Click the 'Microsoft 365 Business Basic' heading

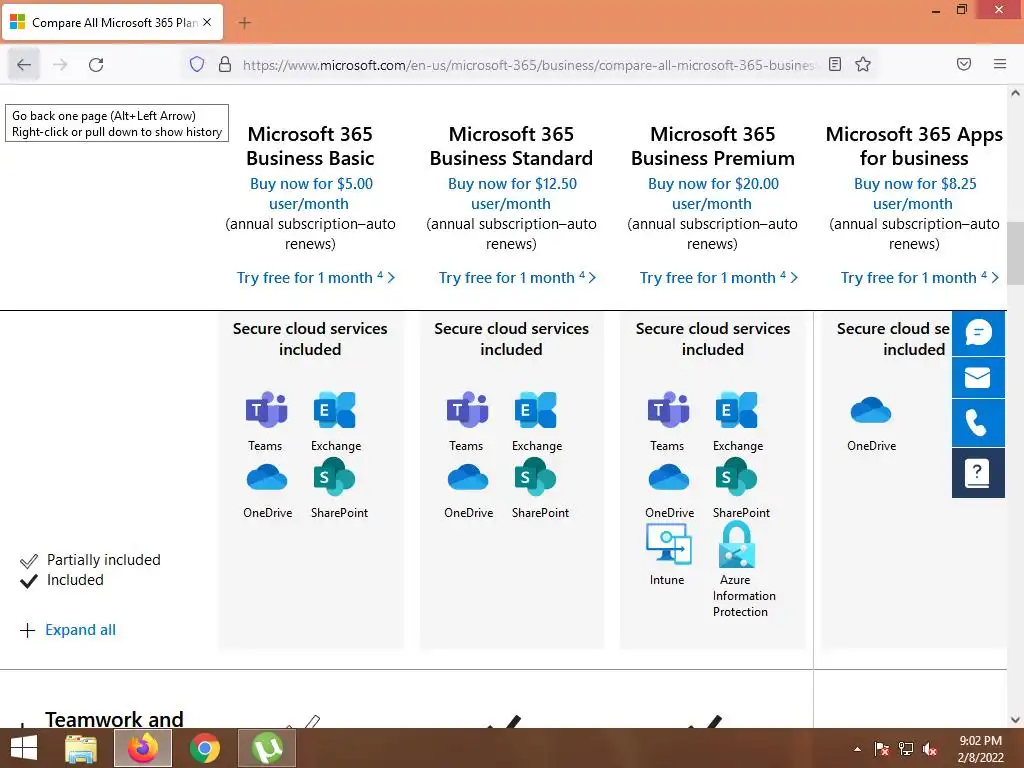point(311,146)
